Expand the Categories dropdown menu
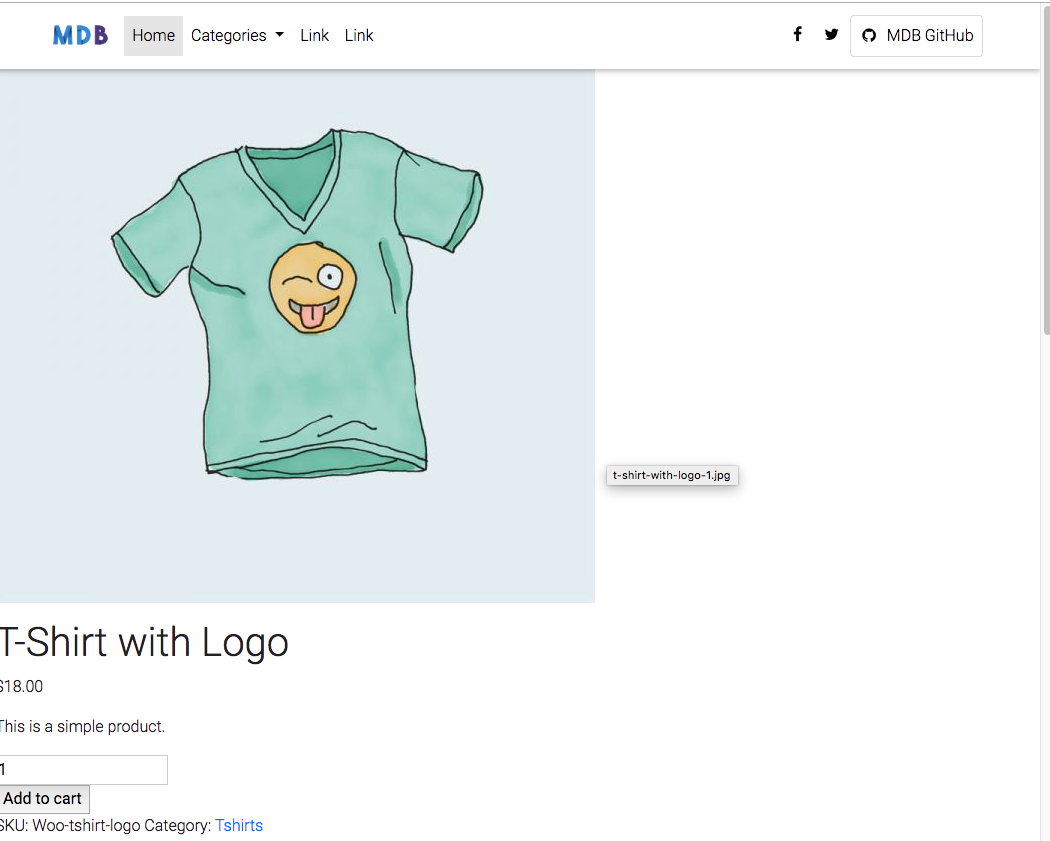Viewport: 1050px width, 841px height. point(237,35)
